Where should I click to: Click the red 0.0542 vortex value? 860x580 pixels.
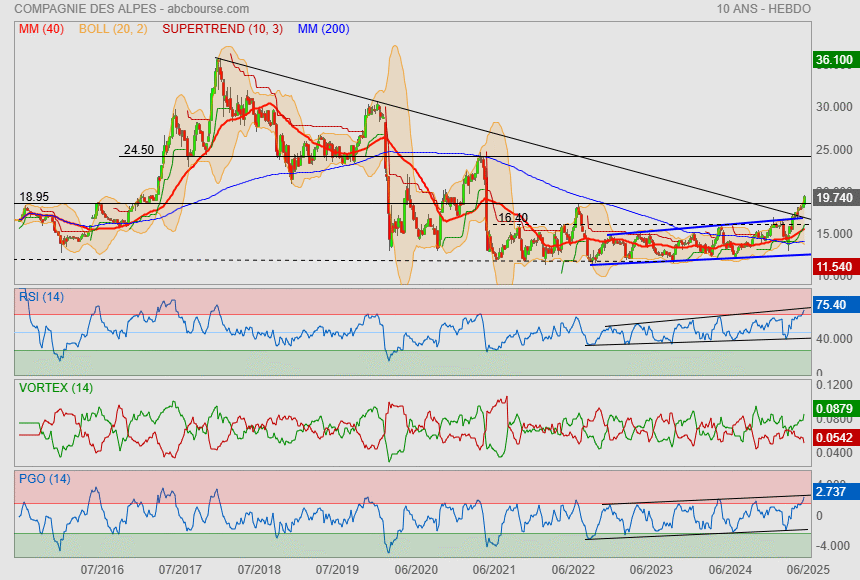tap(834, 437)
